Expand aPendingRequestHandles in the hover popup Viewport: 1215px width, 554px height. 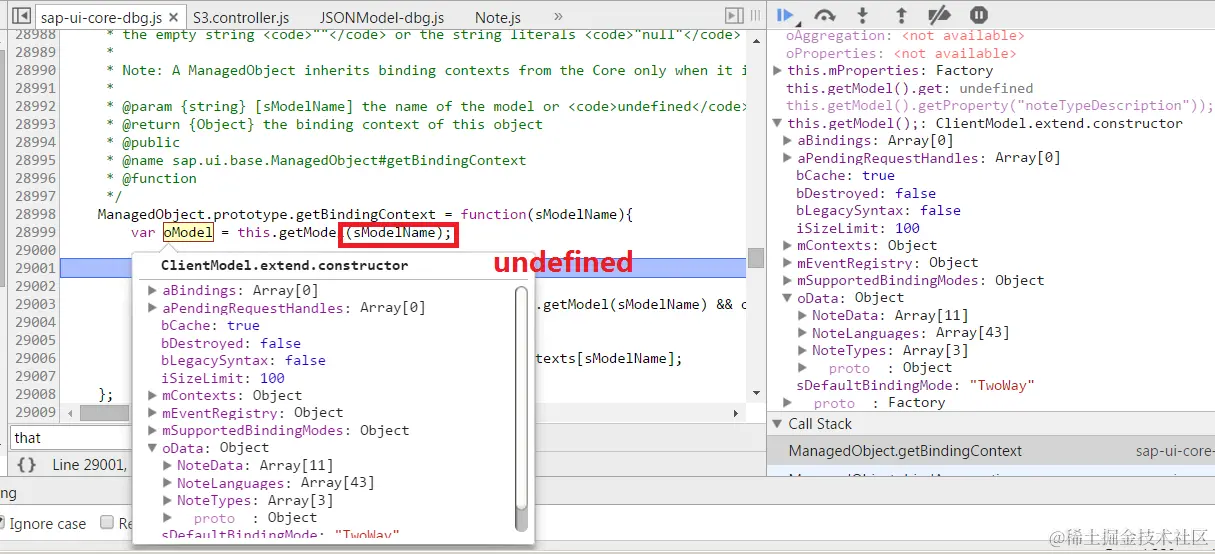(153, 308)
